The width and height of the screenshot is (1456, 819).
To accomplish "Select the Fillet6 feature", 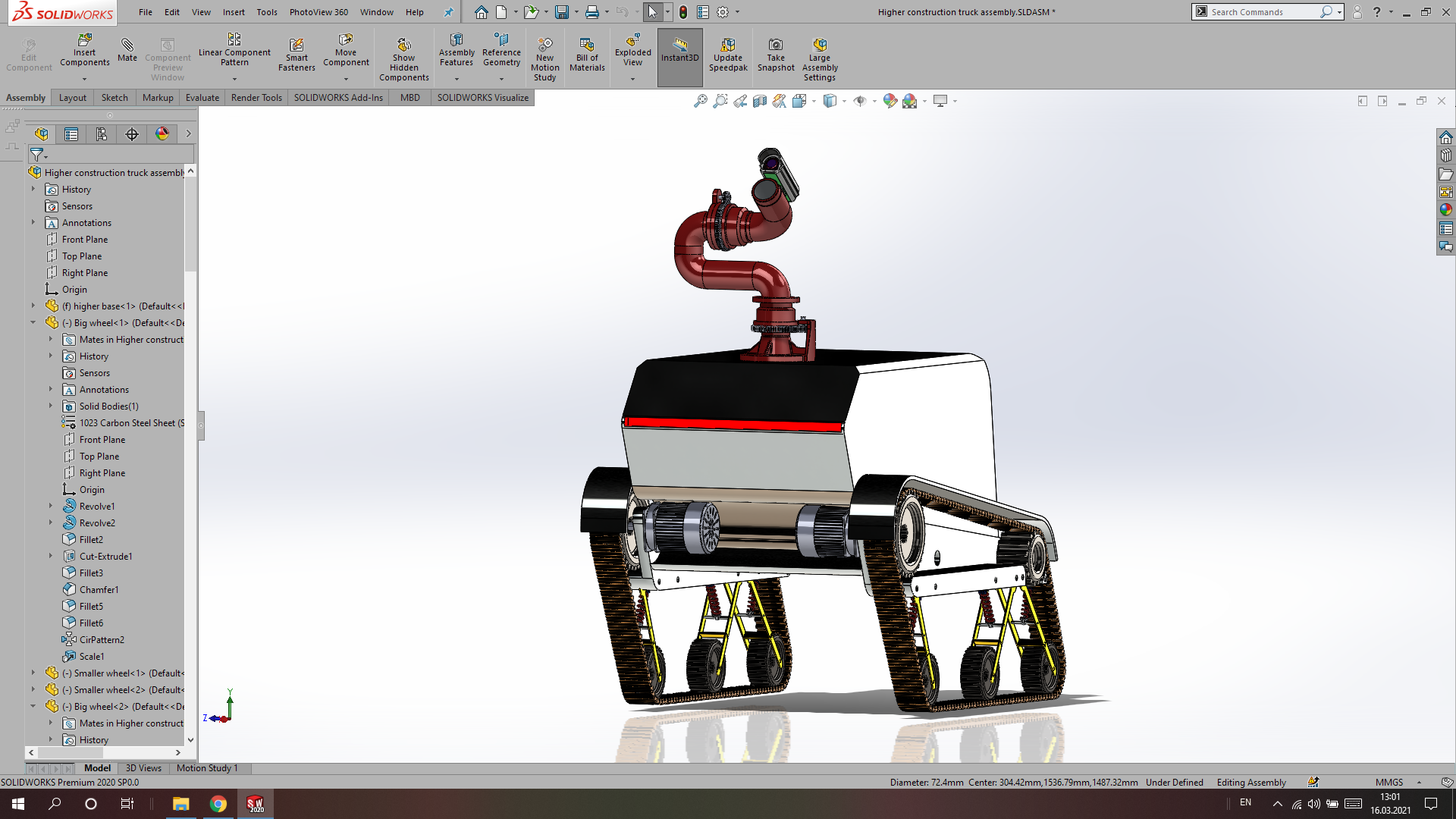I will [91, 623].
